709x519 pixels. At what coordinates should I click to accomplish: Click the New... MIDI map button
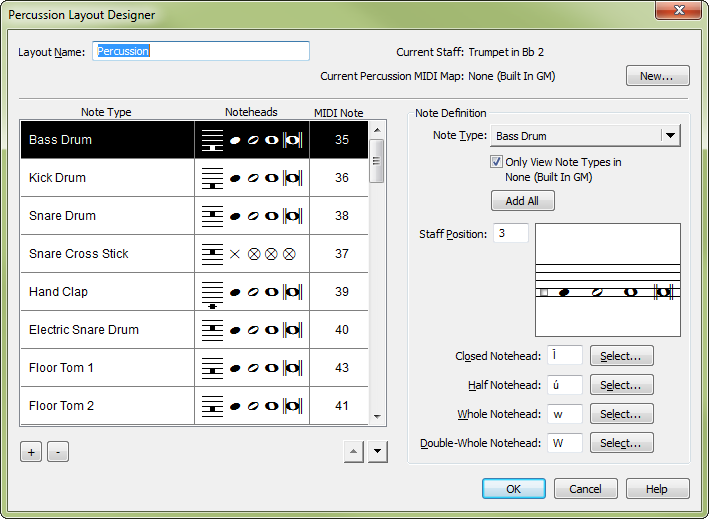pyautogui.click(x=657, y=76)
